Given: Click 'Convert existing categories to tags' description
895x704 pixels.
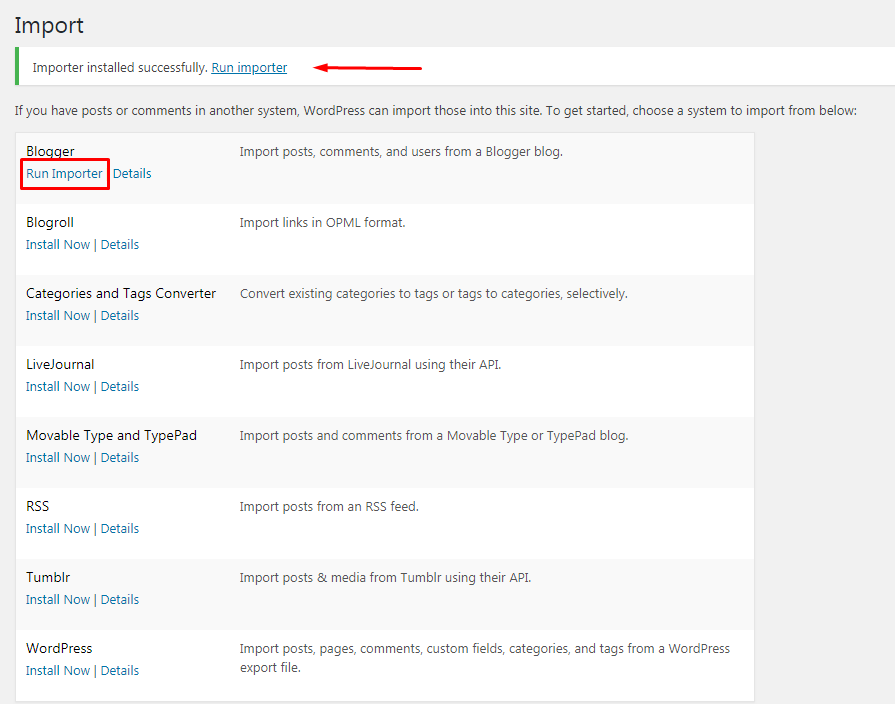Looking at the screenshot, I should pos(433,293).
